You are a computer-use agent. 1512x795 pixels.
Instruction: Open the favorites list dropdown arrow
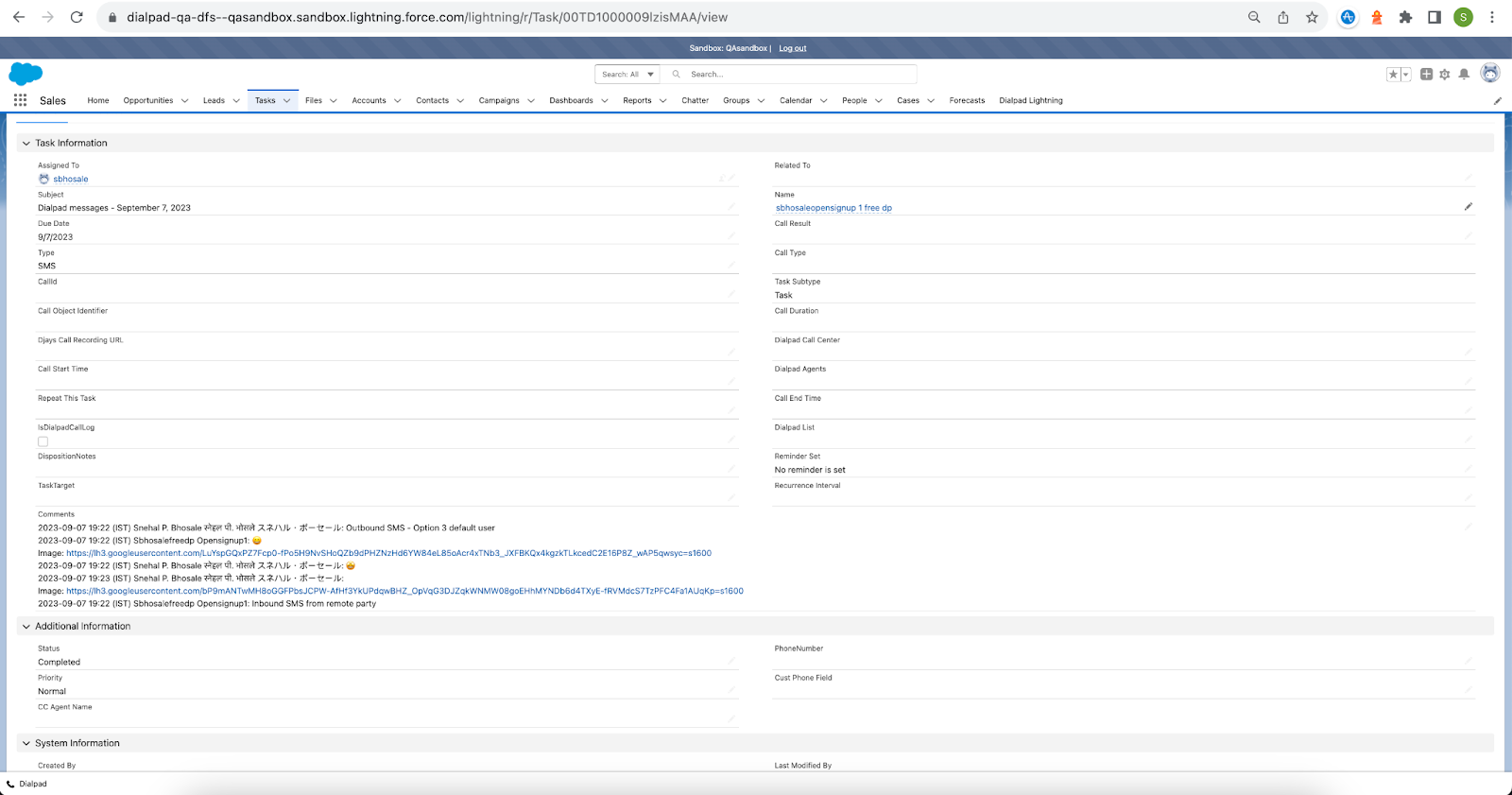pyautogui.click(x=1405, y=74)
